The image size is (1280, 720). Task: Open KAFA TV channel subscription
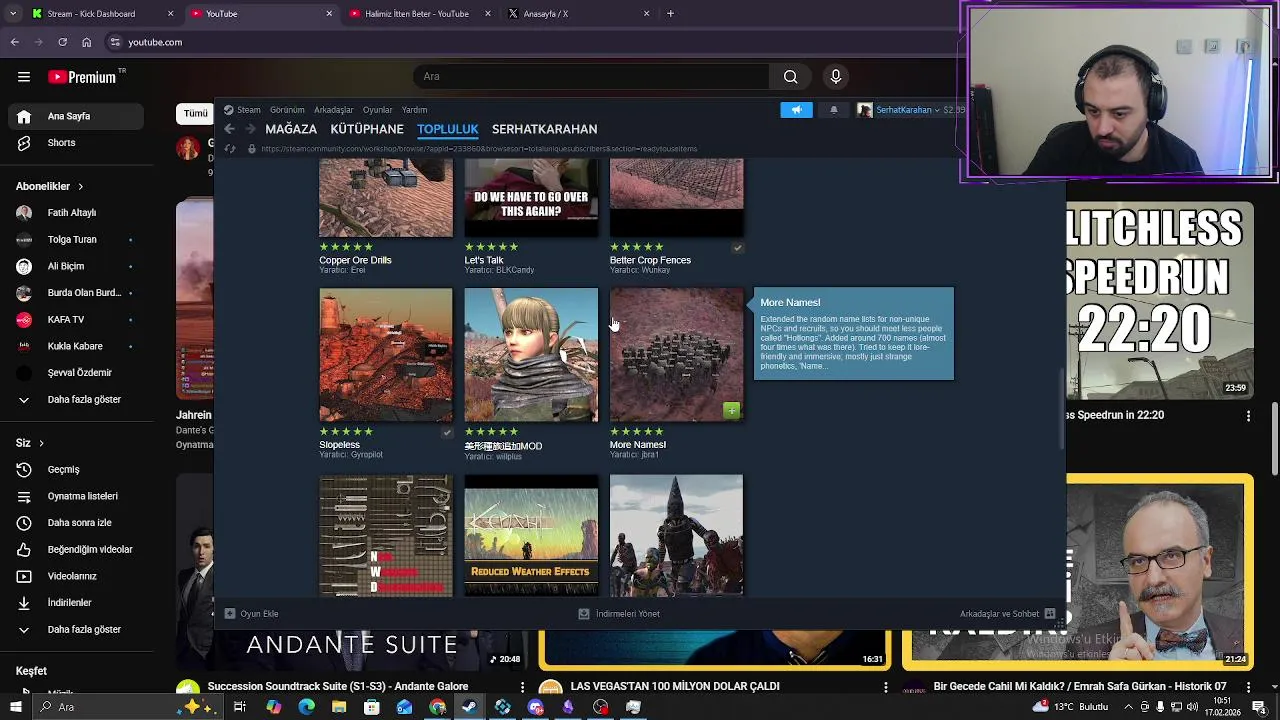coord(76,320)
